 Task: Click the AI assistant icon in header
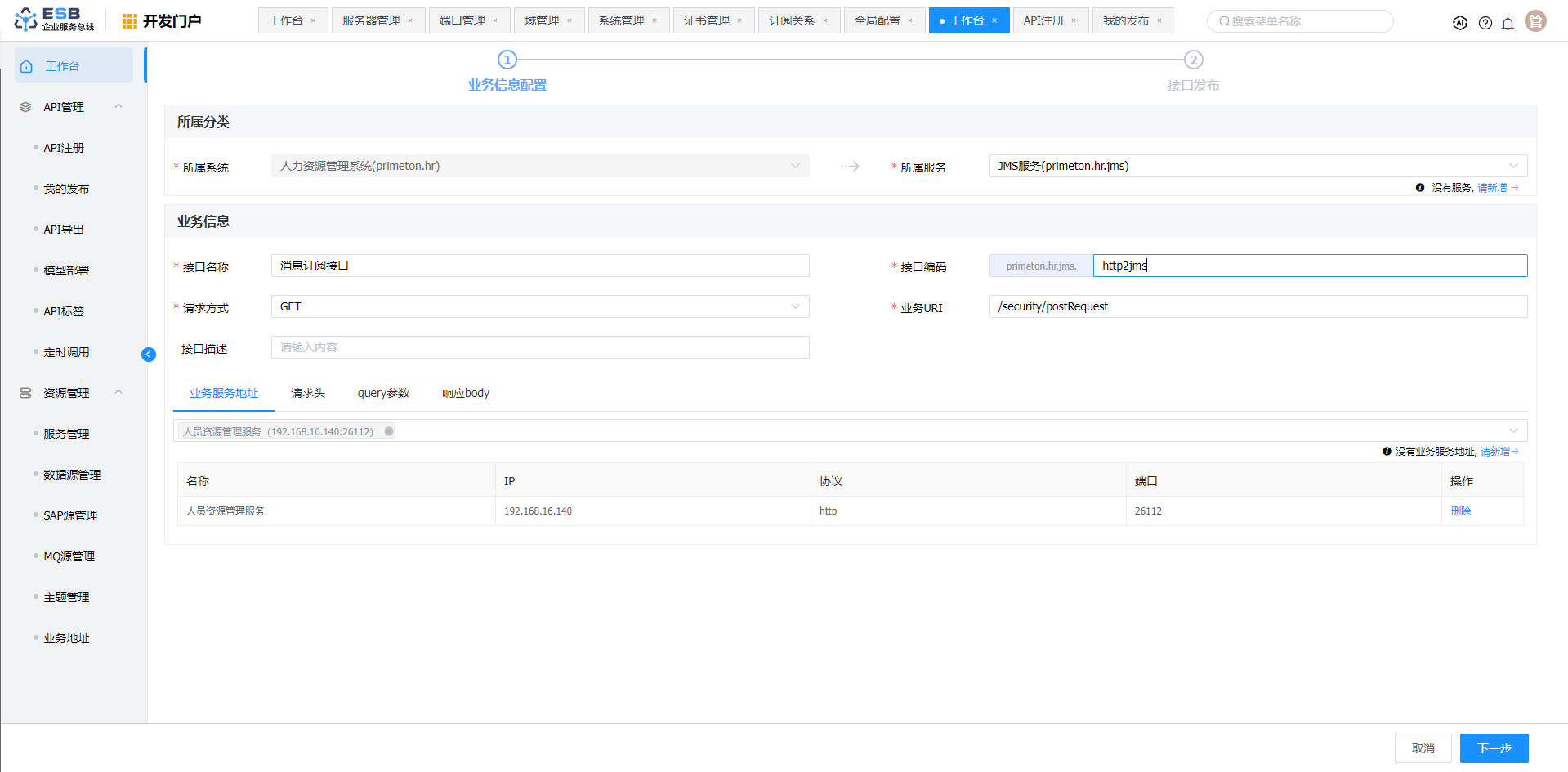coord(1460,23)
